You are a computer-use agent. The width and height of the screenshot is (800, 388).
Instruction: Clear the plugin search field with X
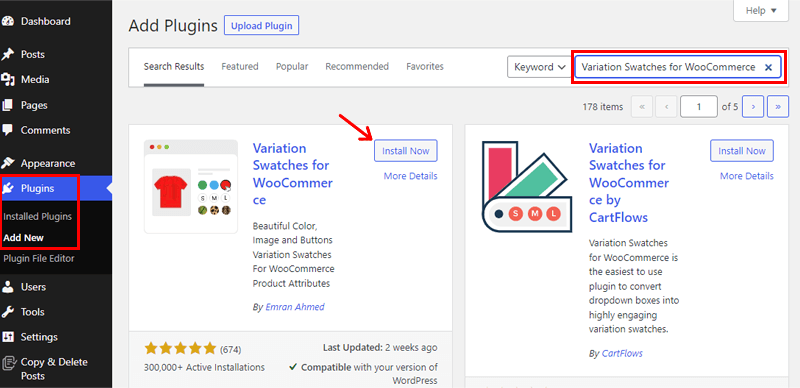point(768,67)
